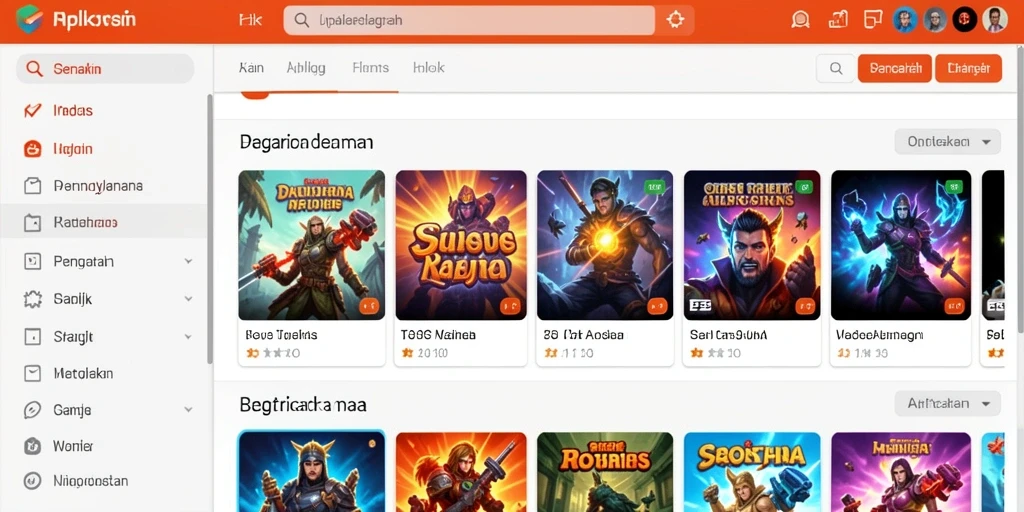Click orange badge on Reve Tarelkns card
The height and width of the screenshot is (512, 1024).
point(369,305)
